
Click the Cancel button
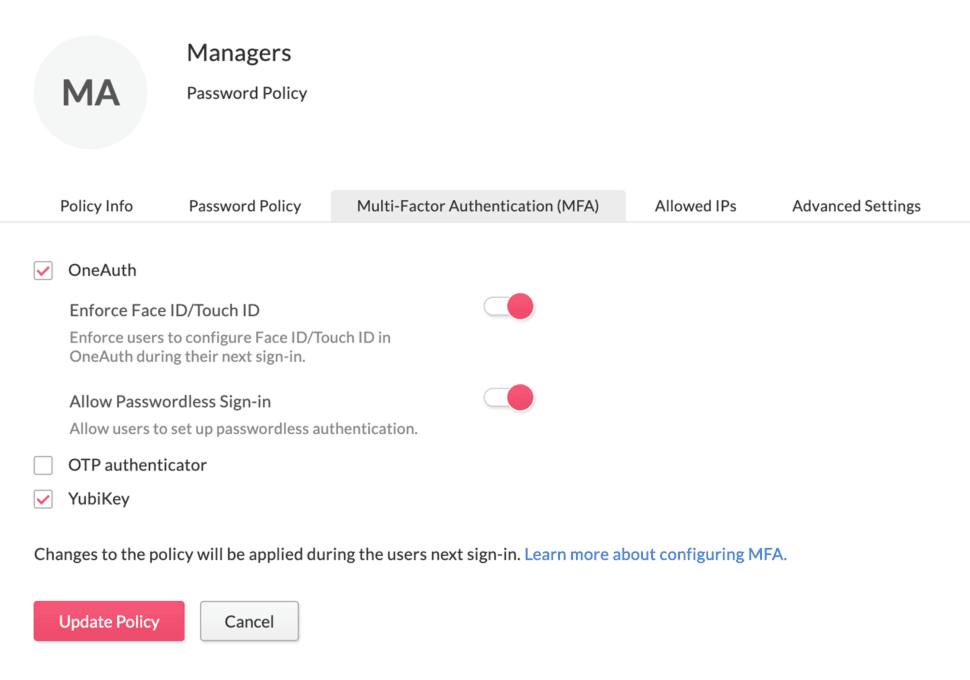click(x=249, y=621)
